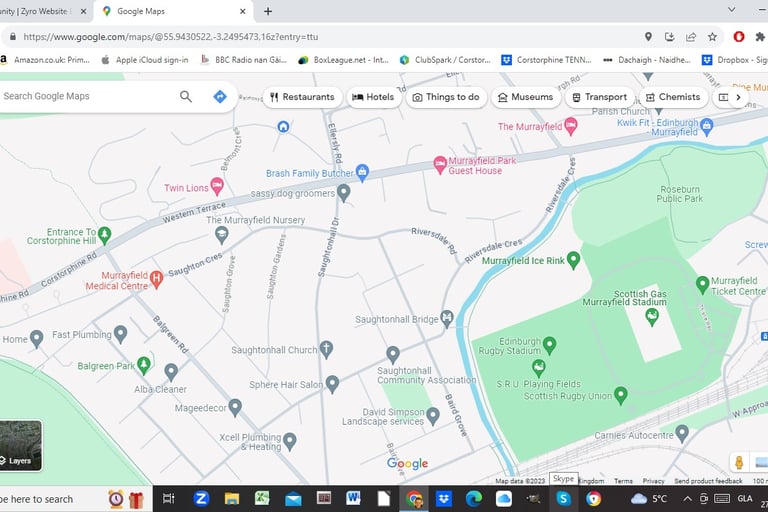Bookmark this page with the star icon

(x=712, y=37)
